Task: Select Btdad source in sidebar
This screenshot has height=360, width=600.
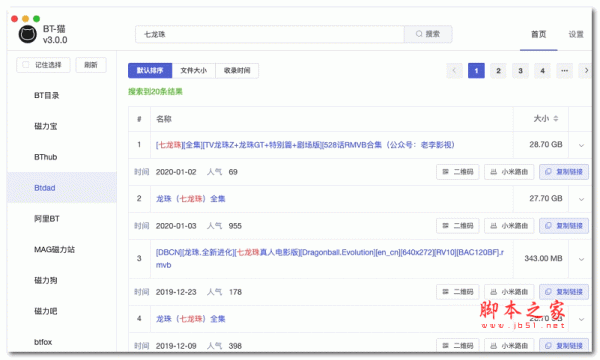Action: [62, 187]
